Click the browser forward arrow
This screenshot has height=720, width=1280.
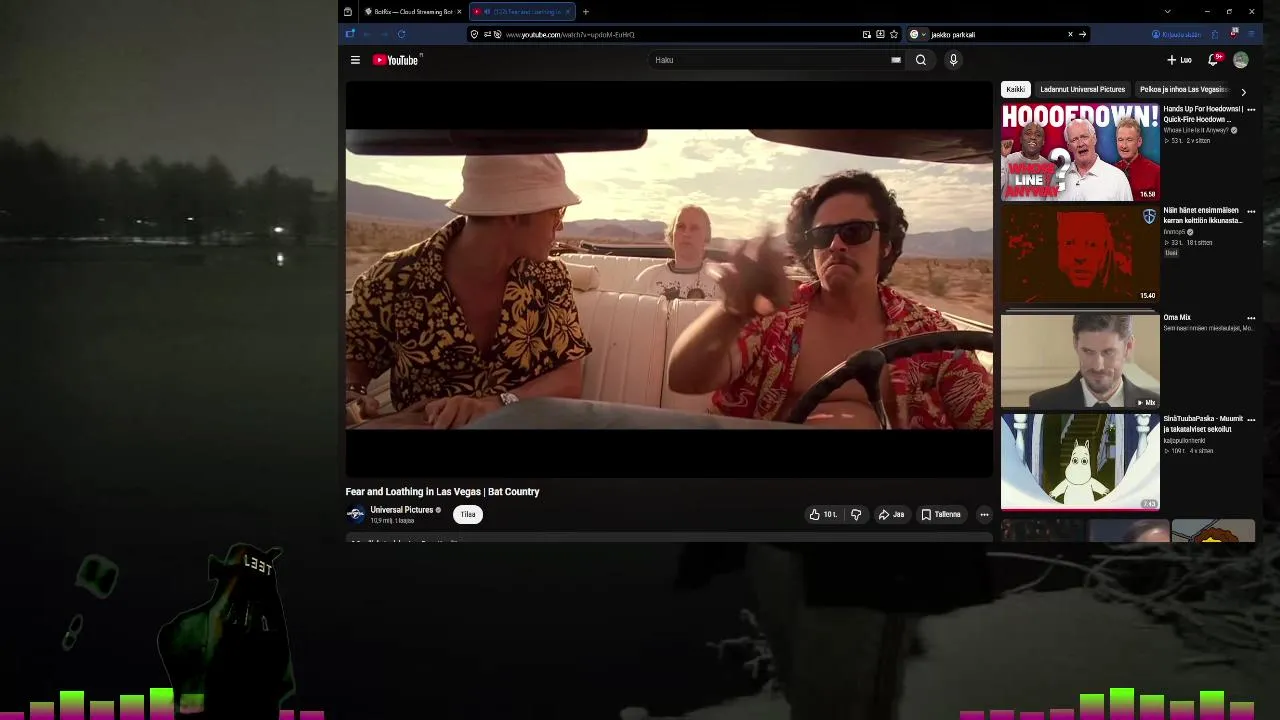coord(384,34)
